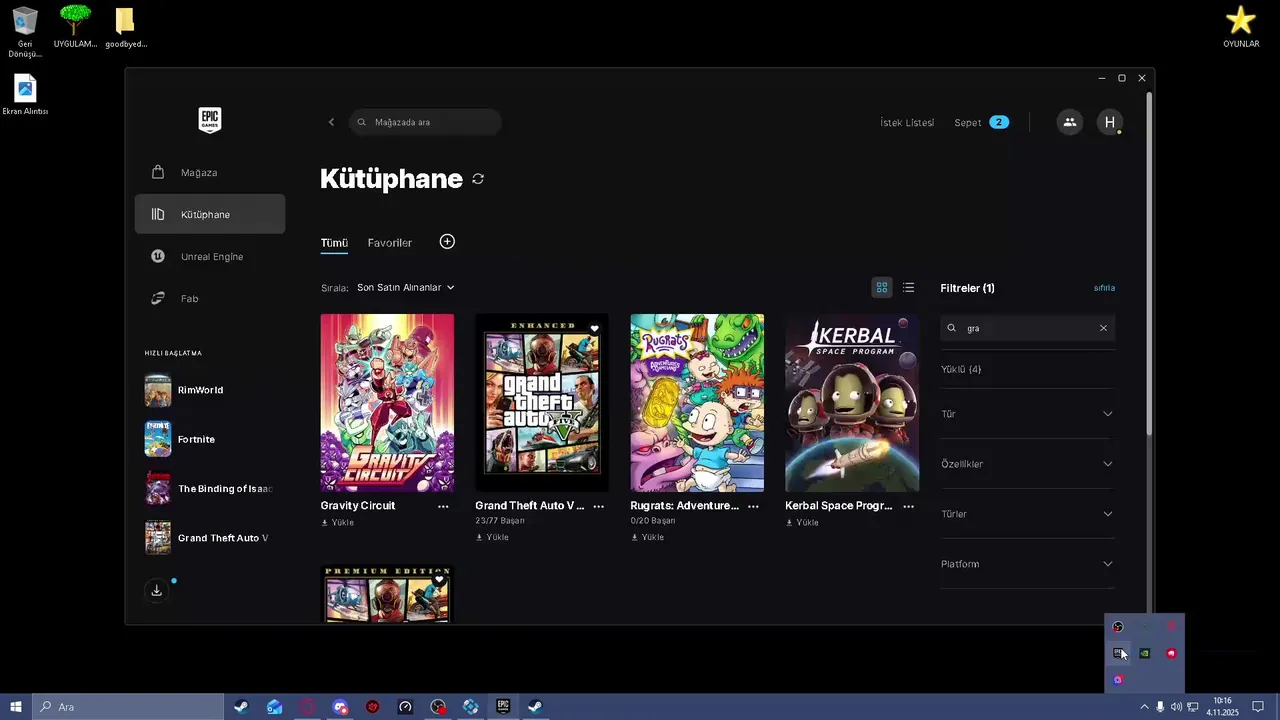The image size is (1280, 720).
Task: Select the Tümü tab
Action: (x=334, y=243)
